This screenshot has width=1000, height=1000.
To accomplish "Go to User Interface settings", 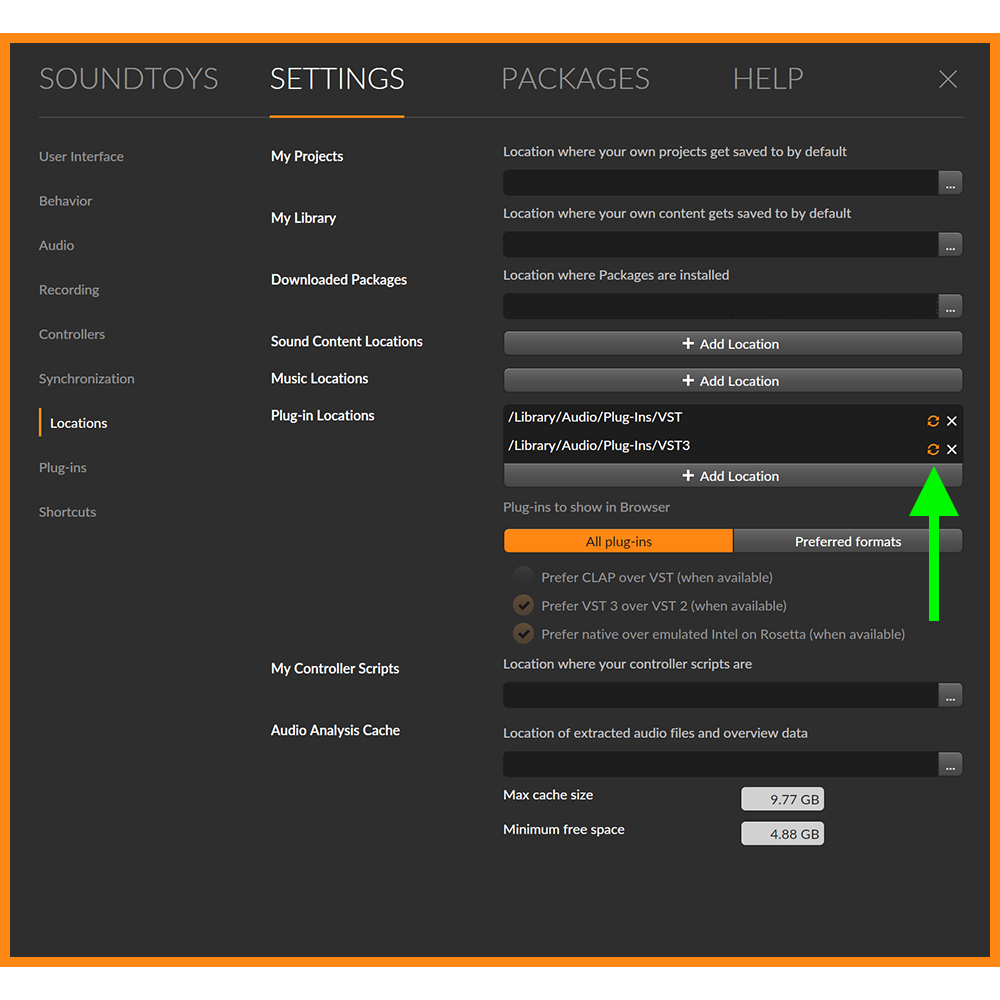I will tap(81, 156).
